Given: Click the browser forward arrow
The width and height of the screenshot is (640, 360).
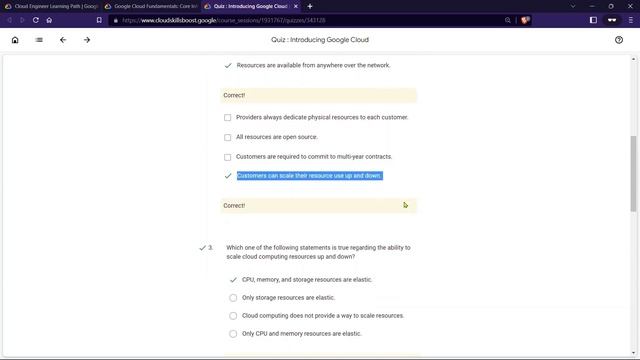Looking at the screenshot, I should pyautogui.click(x=22, y=20).
